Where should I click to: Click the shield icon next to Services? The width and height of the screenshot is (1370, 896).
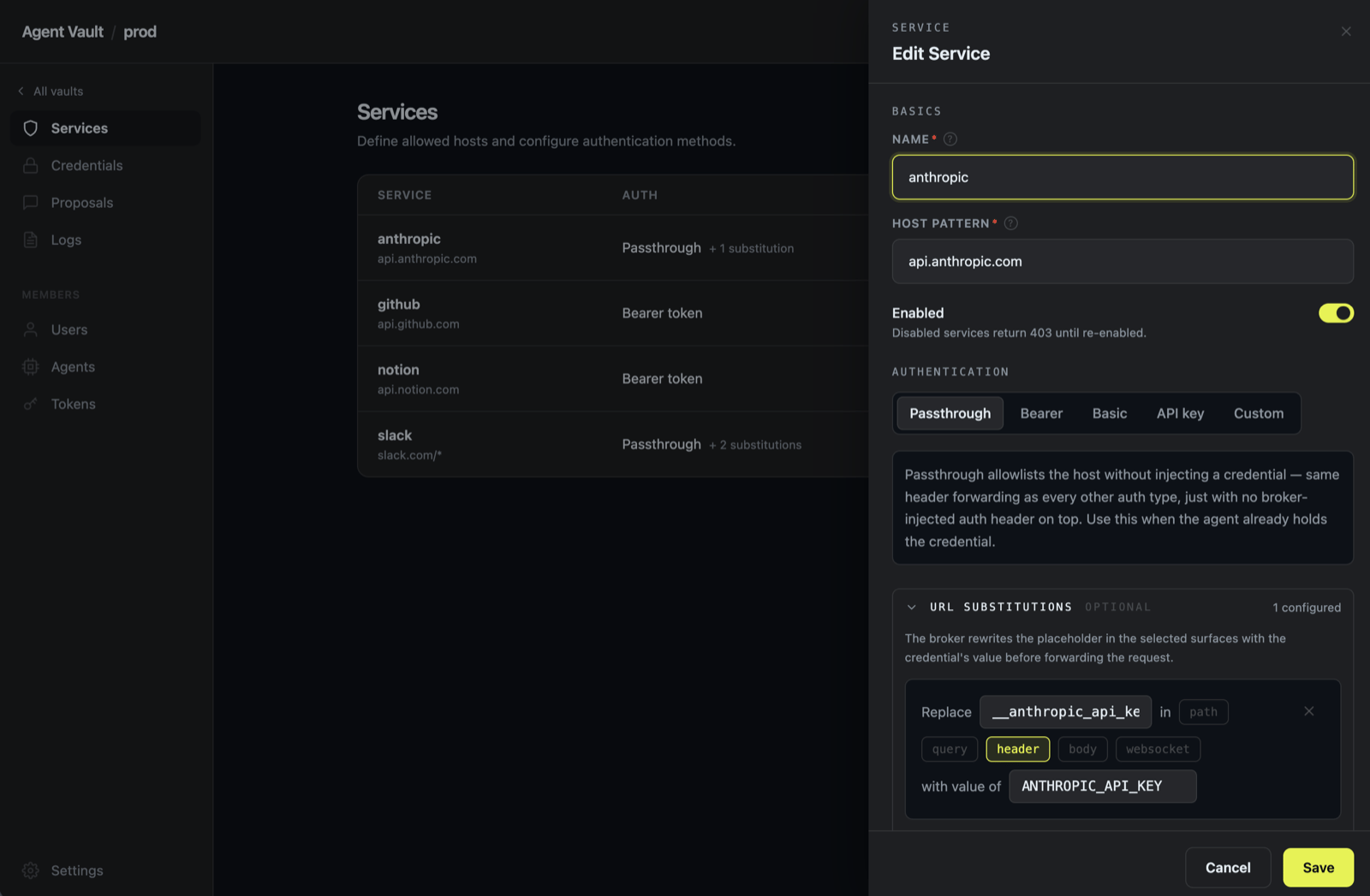coord(31,128)
